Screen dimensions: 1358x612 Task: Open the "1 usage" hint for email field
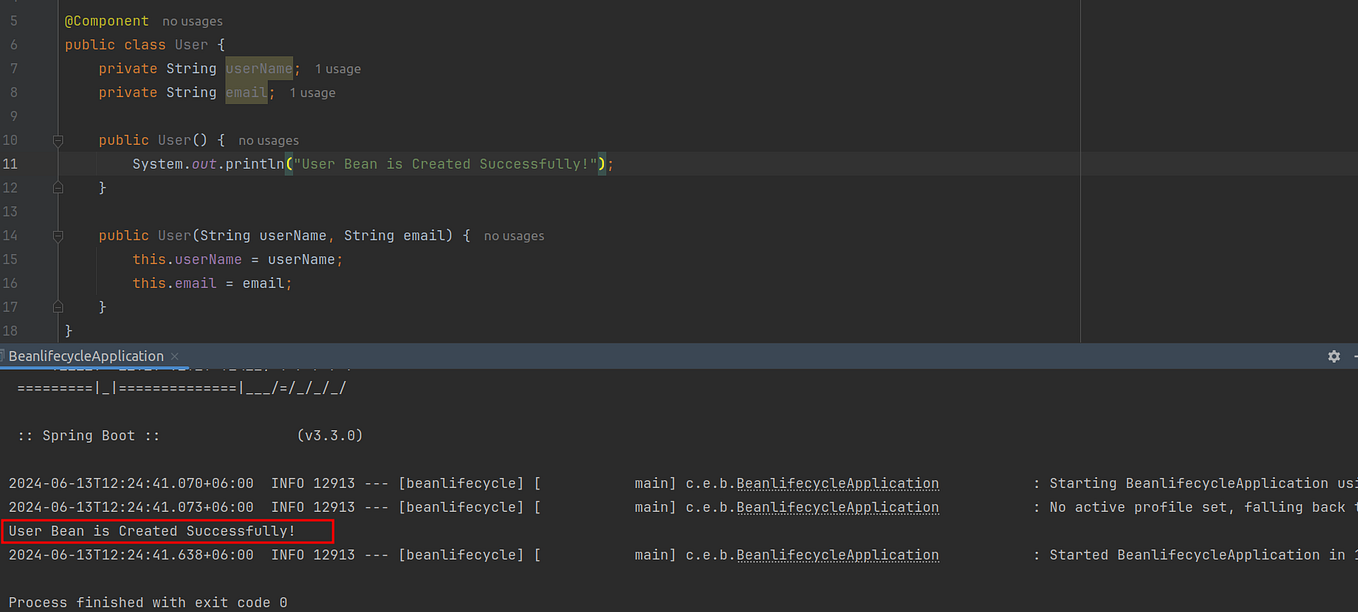pyautogui.click(x=312, y=92)
